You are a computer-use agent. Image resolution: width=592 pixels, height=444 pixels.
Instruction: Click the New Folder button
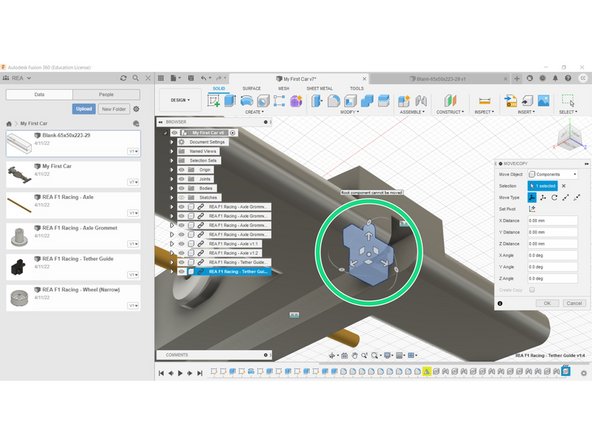pyautogui.click(x=114, y=109)
